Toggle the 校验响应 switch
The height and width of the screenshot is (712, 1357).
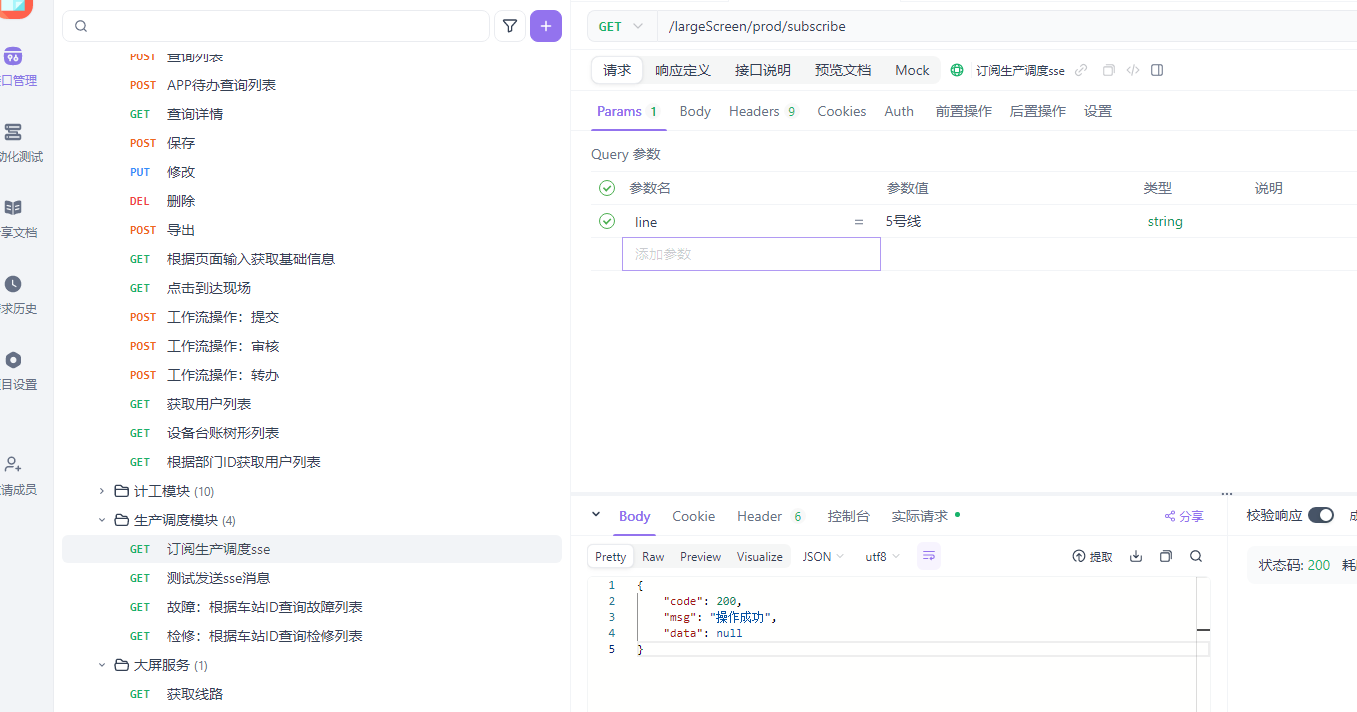click(x=1321, y=515)
